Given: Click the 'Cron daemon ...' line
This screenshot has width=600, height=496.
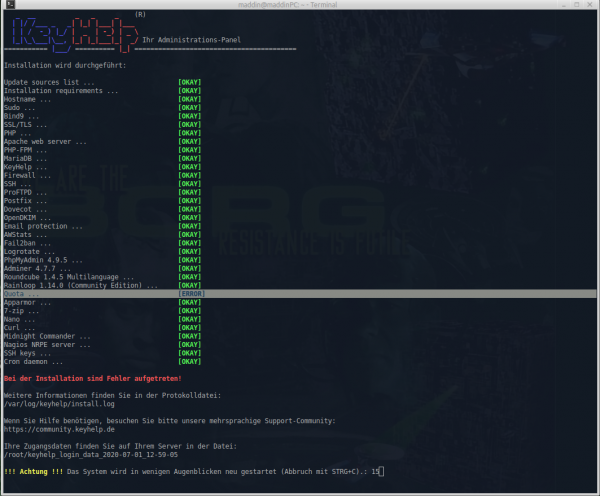Looking at the screenshot, I should click(x=33, y=361).
